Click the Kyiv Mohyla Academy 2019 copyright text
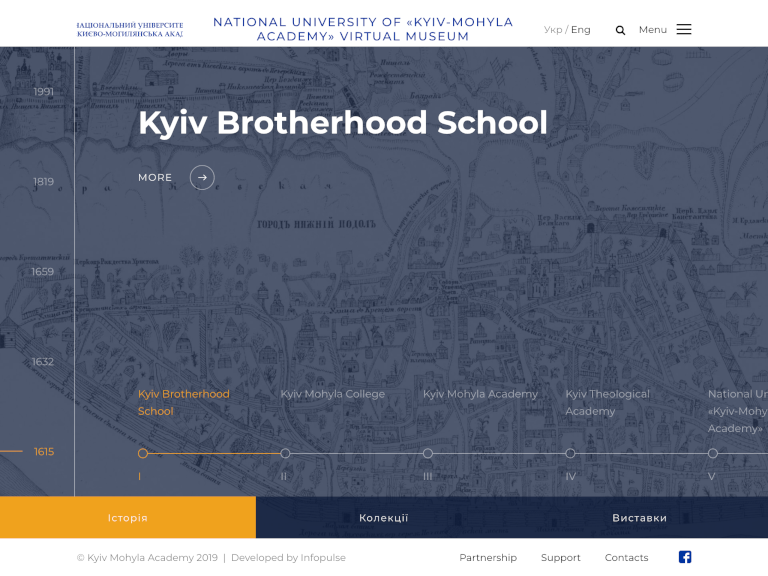 pyautogui.click(x=147, y=557)
